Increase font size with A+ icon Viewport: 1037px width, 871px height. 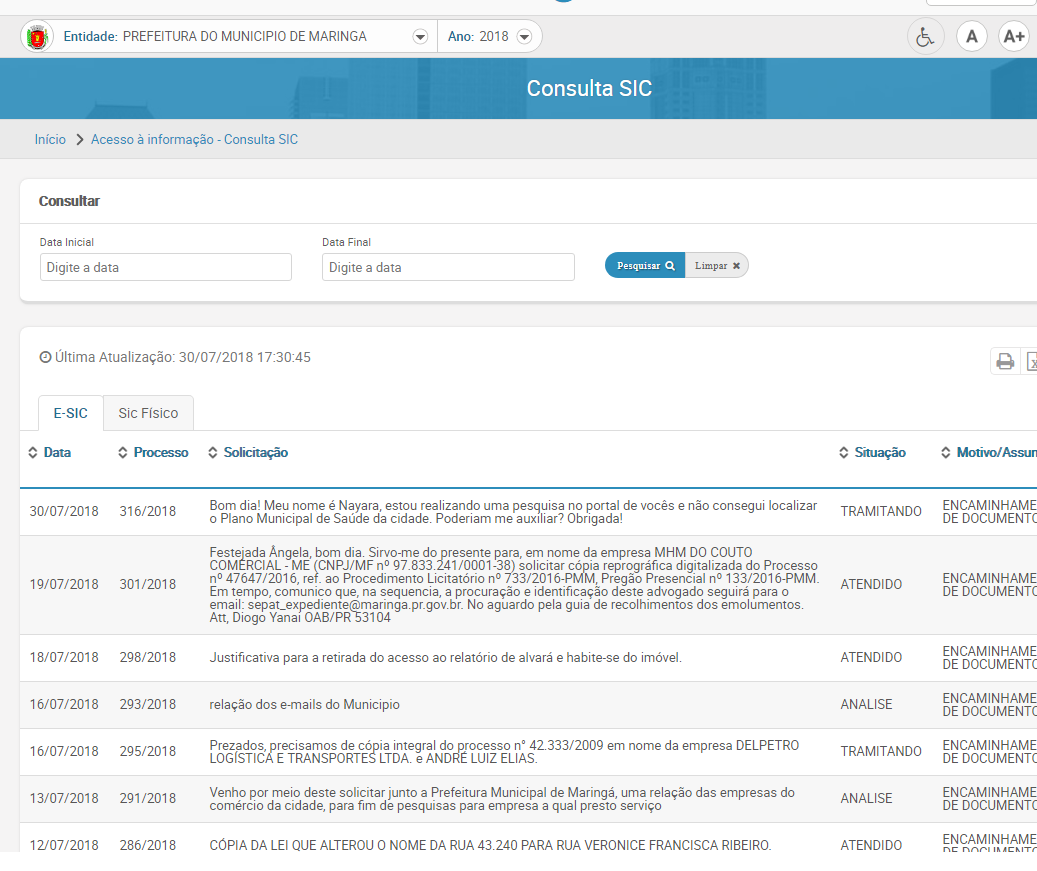(1013, 37)
